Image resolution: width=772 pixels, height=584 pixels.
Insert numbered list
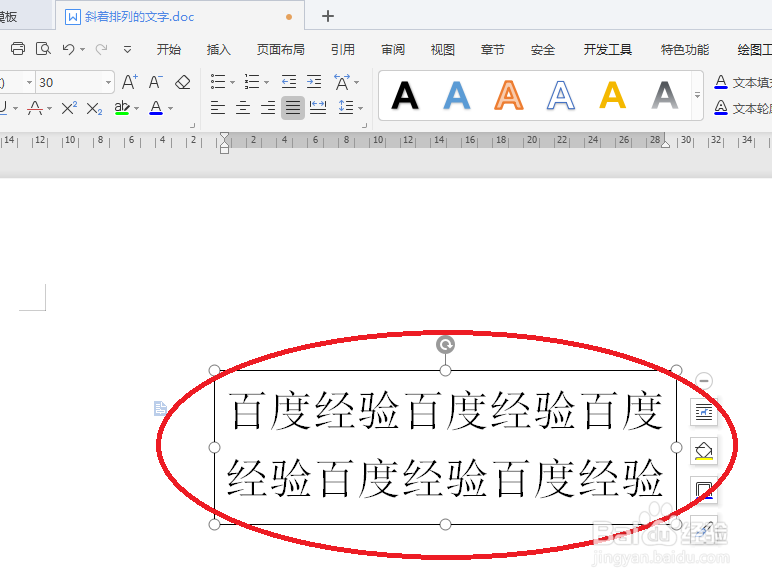[x=252, y=82]
